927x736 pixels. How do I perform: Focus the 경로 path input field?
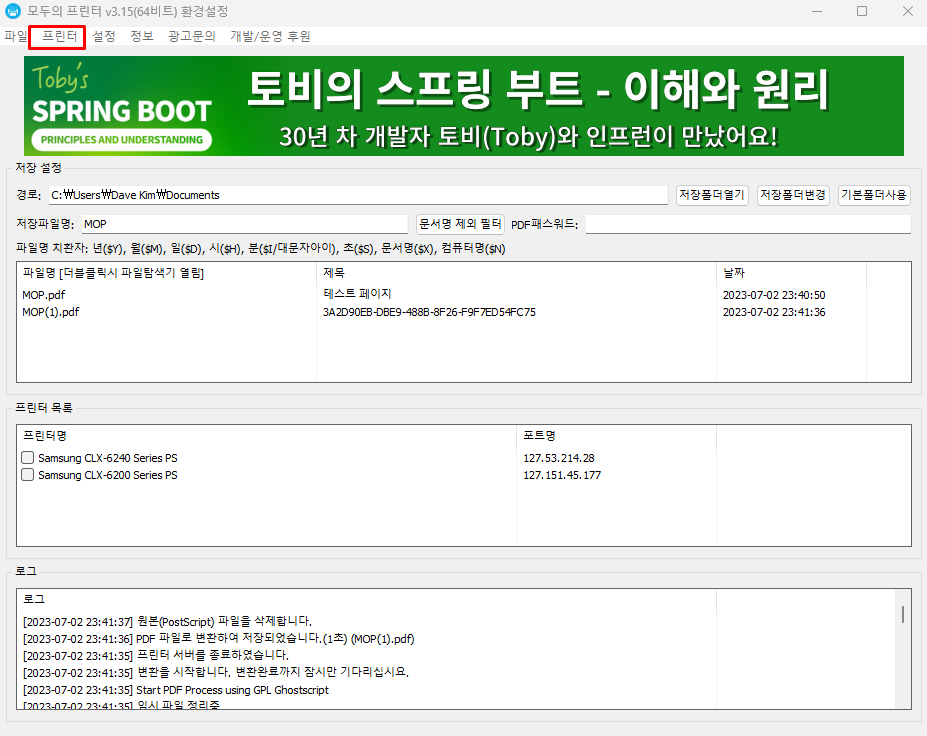point(358,194)
